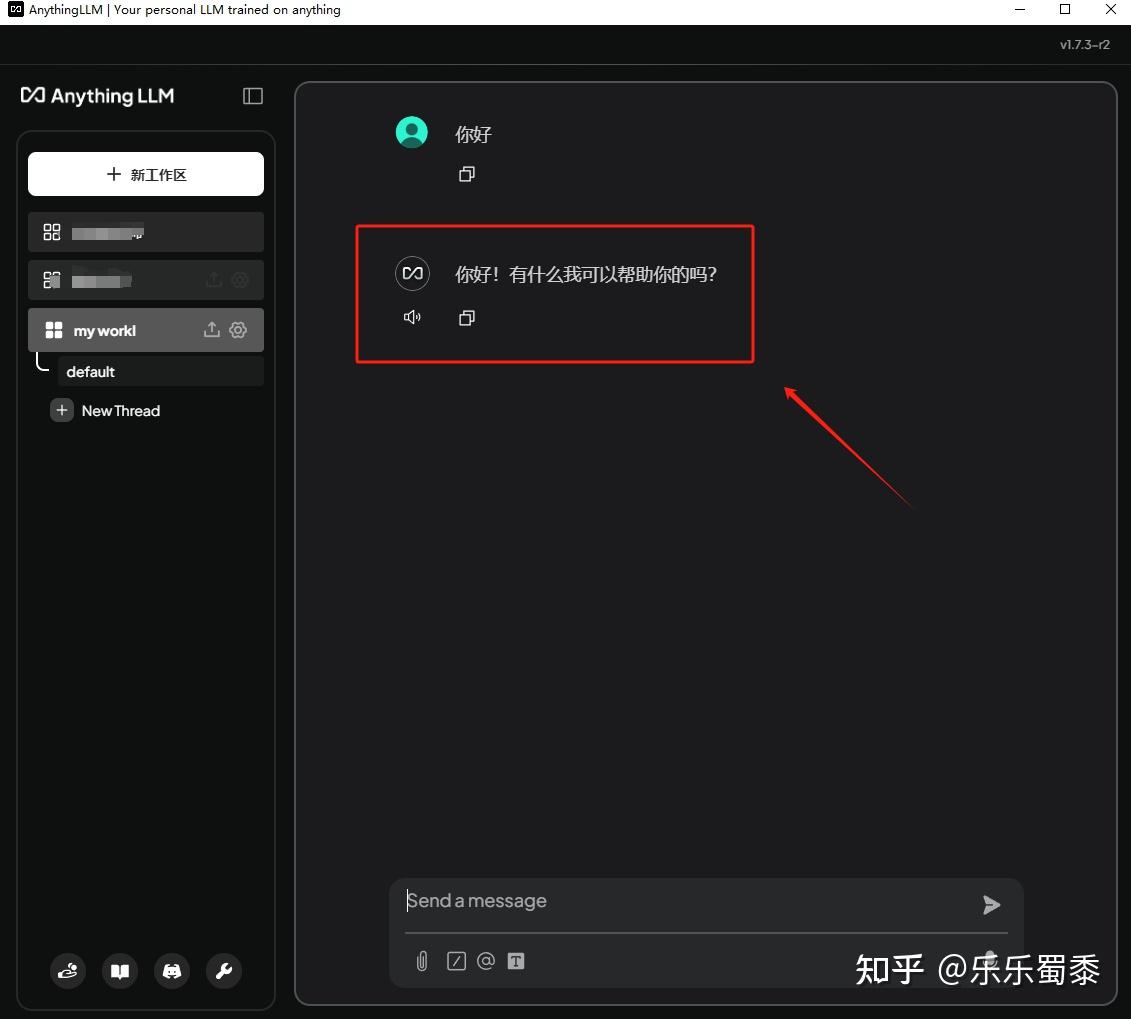Open text size icon
1131x1019 pixels.
516,961
